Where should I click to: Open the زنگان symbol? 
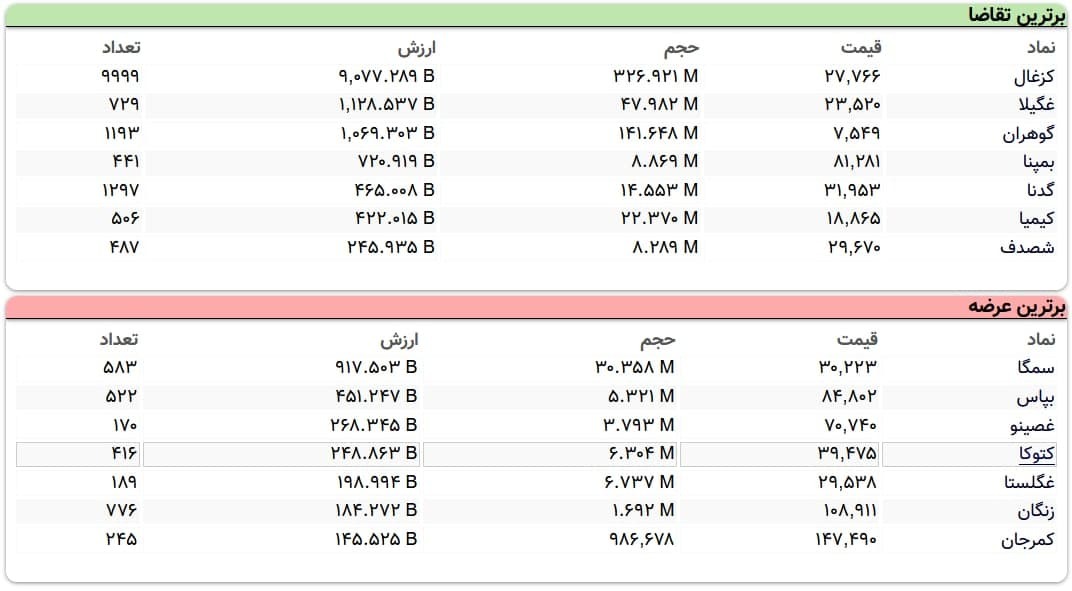click(x=1036, y=511)
